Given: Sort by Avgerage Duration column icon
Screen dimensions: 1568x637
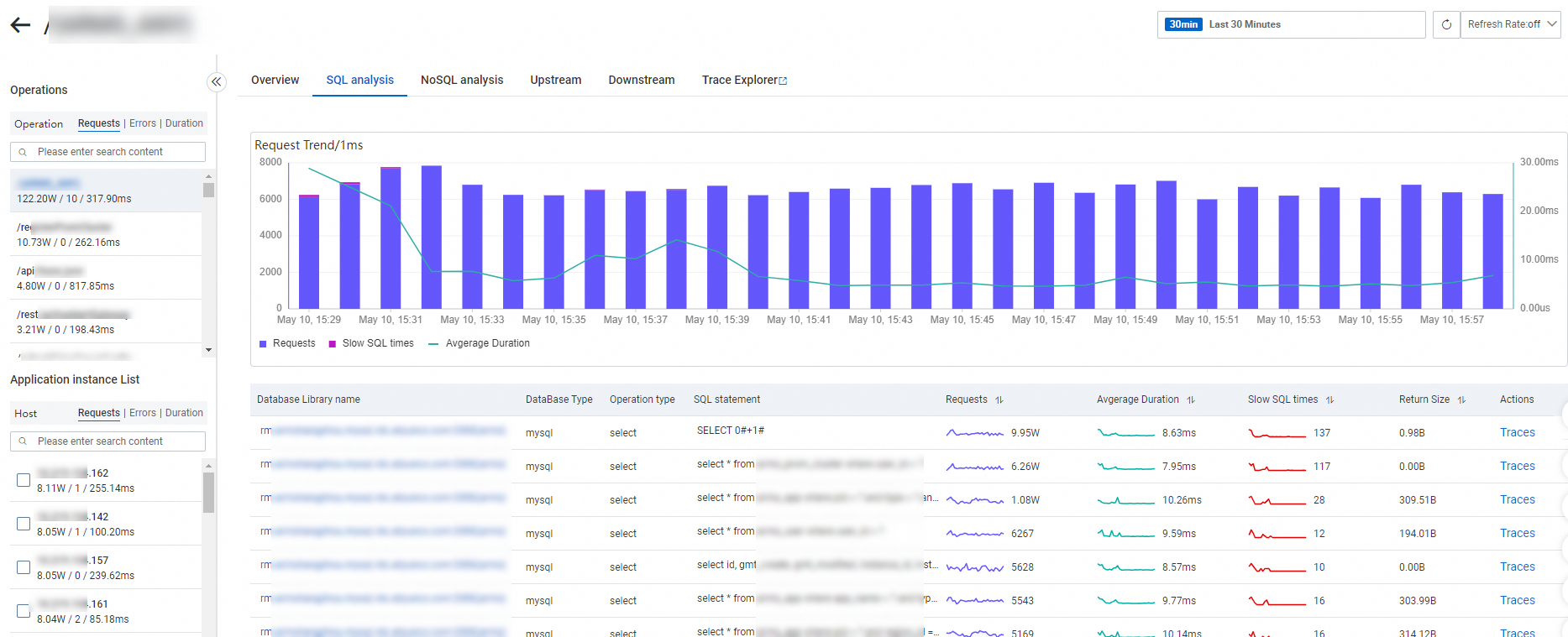Looking at the screenshot, I should (x=1191, y=400).
